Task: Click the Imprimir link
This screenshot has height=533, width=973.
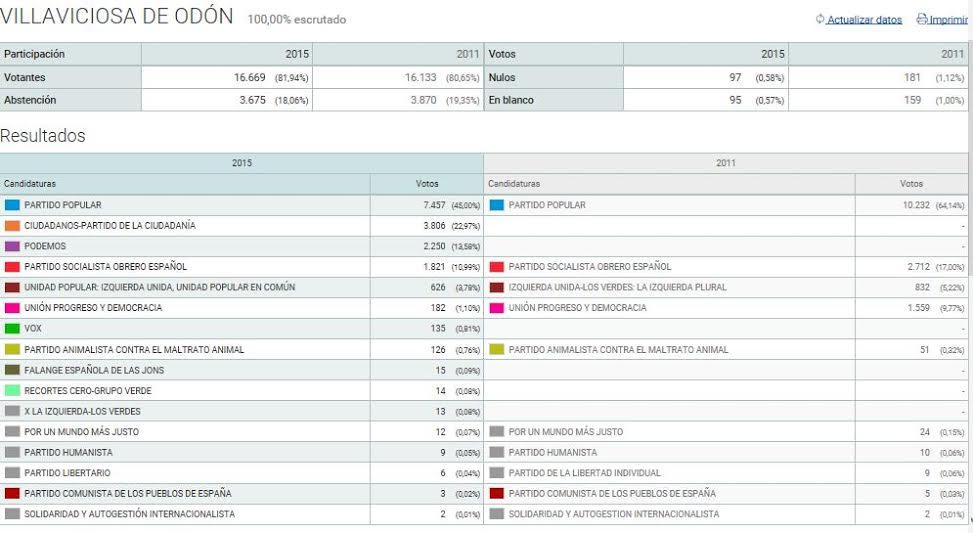Action: (948, 20)
